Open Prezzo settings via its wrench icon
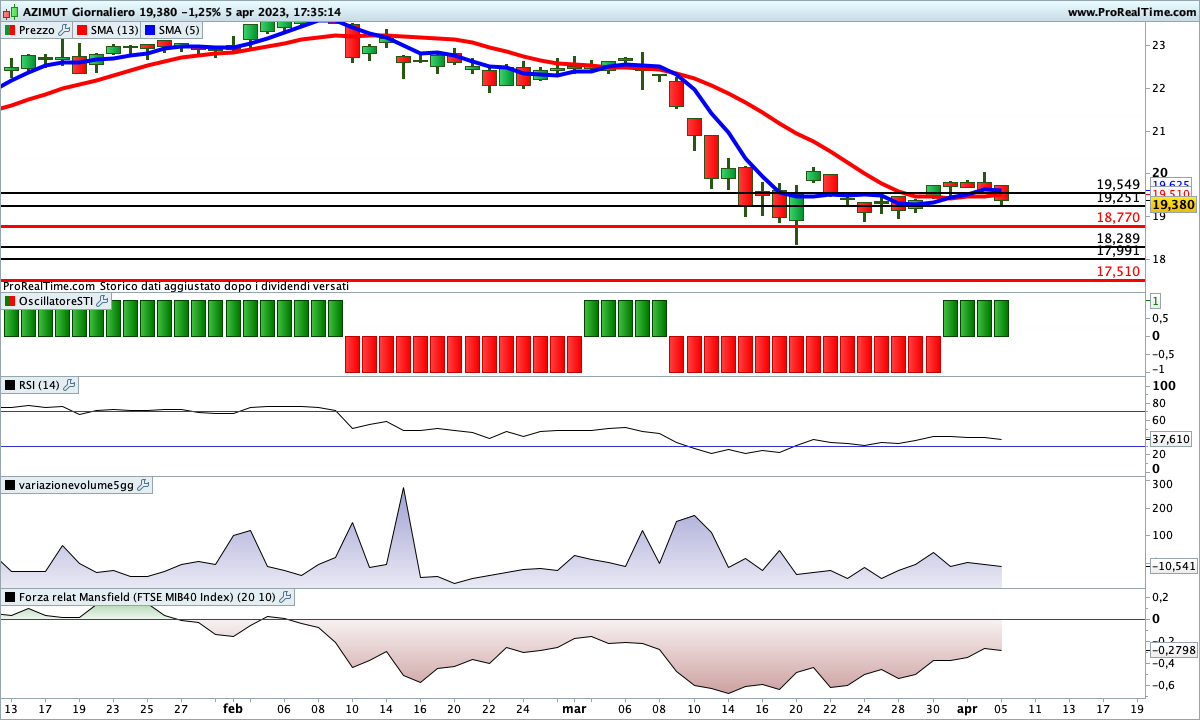 click(65, 30)
